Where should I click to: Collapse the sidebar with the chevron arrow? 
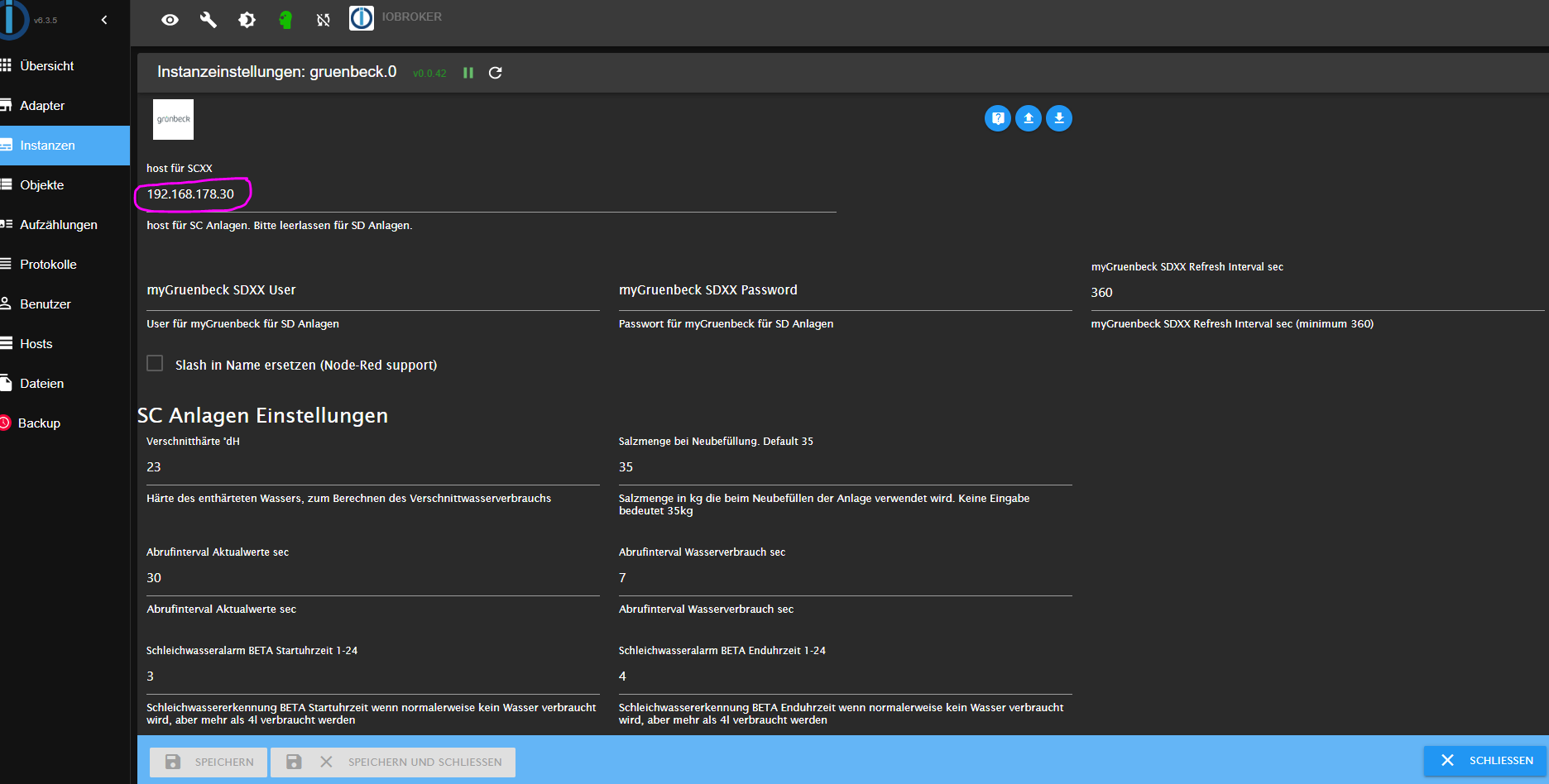pyautogui.click(x=104, y=20)
